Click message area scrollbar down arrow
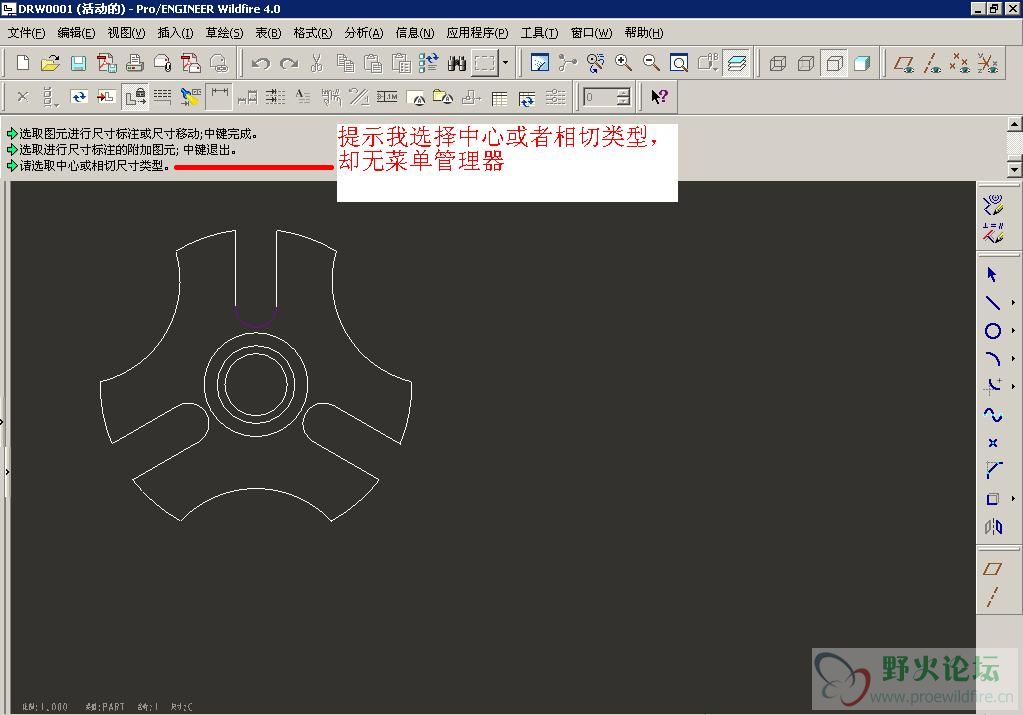The image size is (1023, 715). pyautogui.click(x=1014, y=169)
